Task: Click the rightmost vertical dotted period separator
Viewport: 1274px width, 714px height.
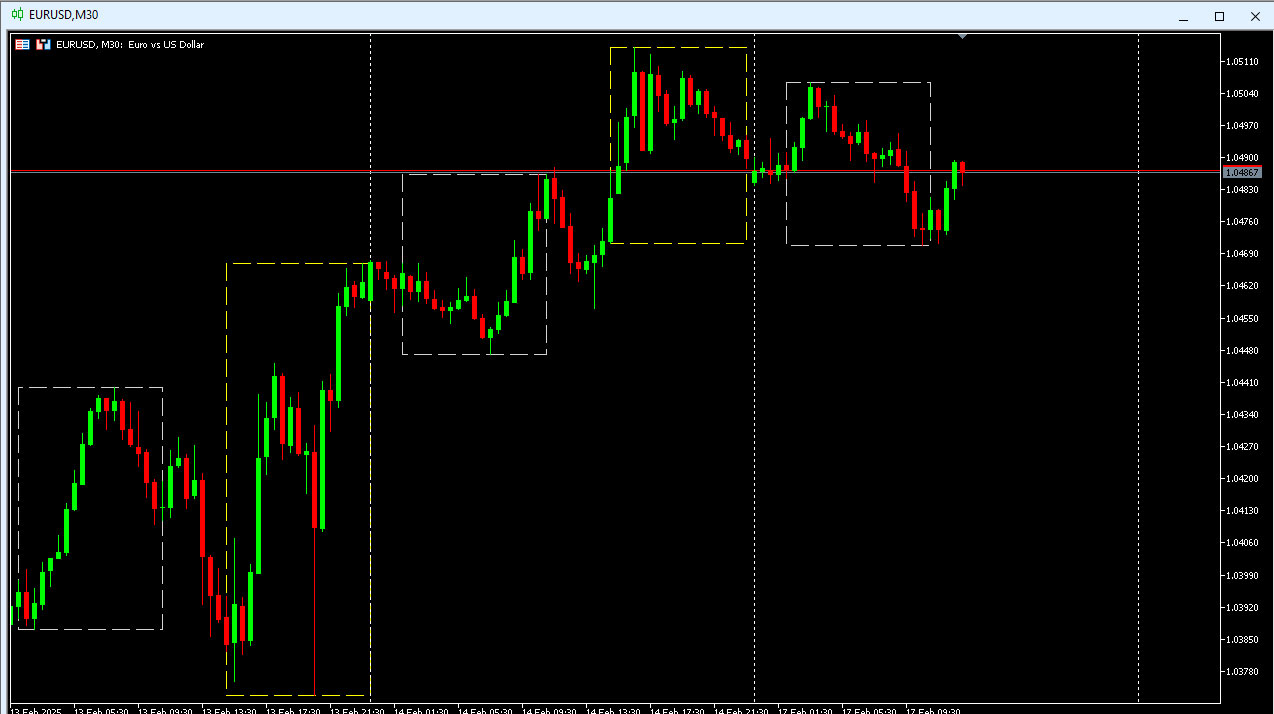Action: coord(1139,400)
